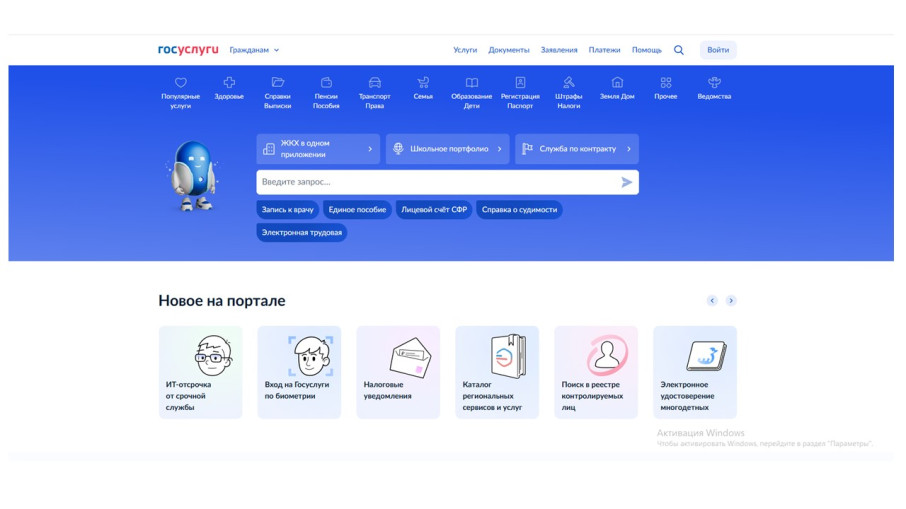Open Штрафы Налоги gavel icon
The height and width of the screenshot is (509, 906).
569,82
